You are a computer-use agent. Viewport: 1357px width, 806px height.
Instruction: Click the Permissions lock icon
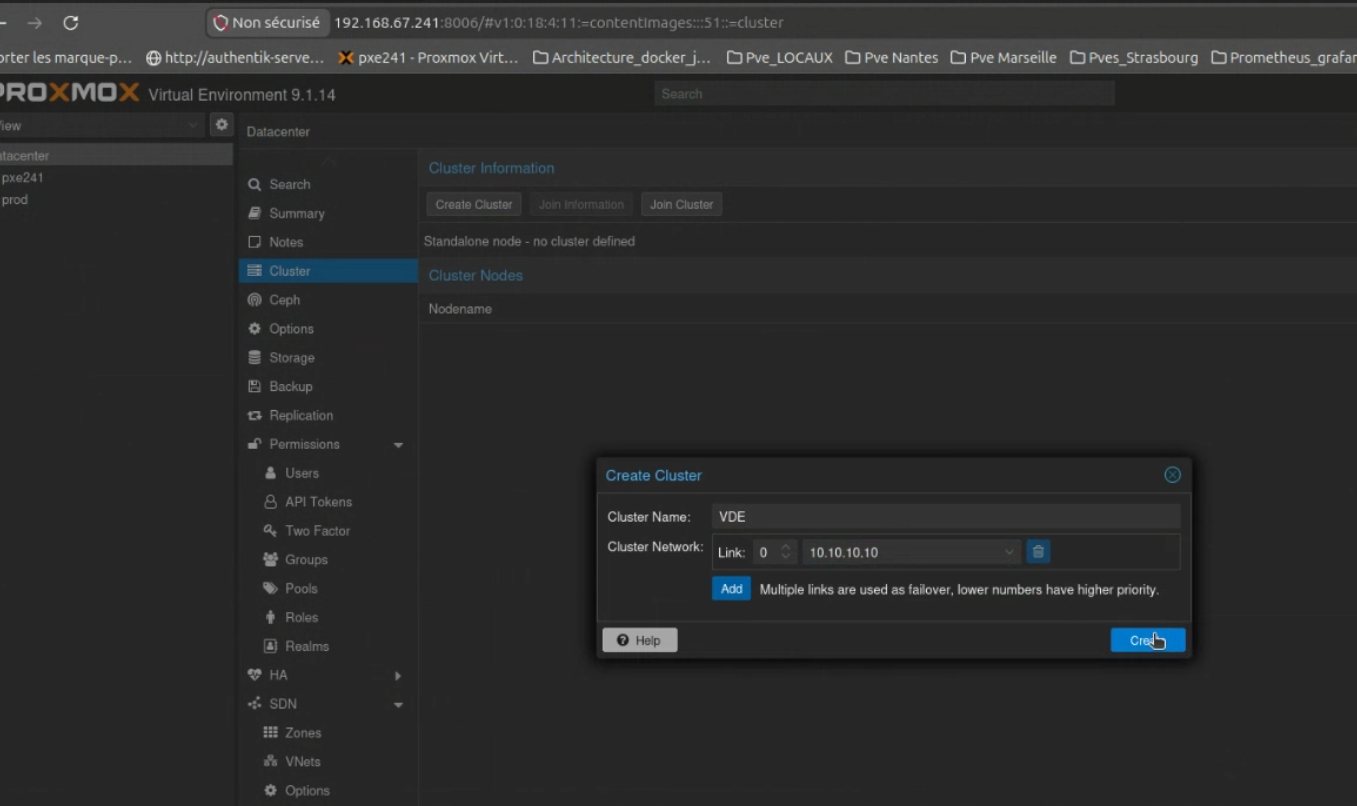coord(254,444)
